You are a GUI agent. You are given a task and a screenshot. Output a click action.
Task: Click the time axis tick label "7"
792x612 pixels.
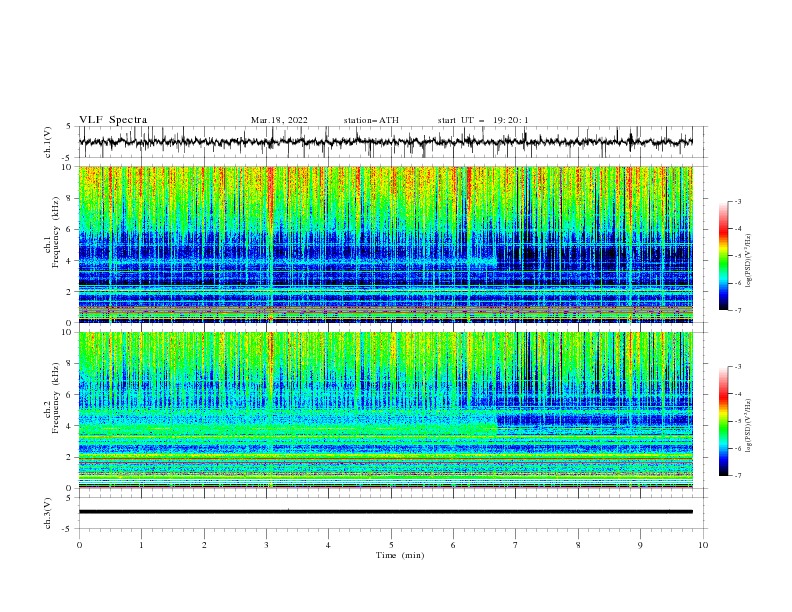click(x=516, y=545)
